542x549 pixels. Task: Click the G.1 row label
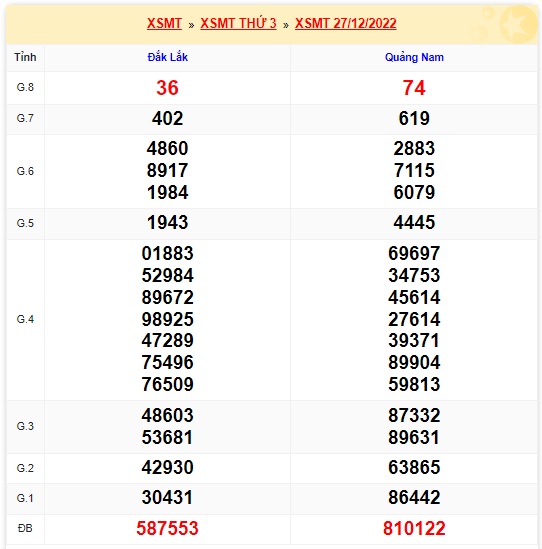point(25,498)
